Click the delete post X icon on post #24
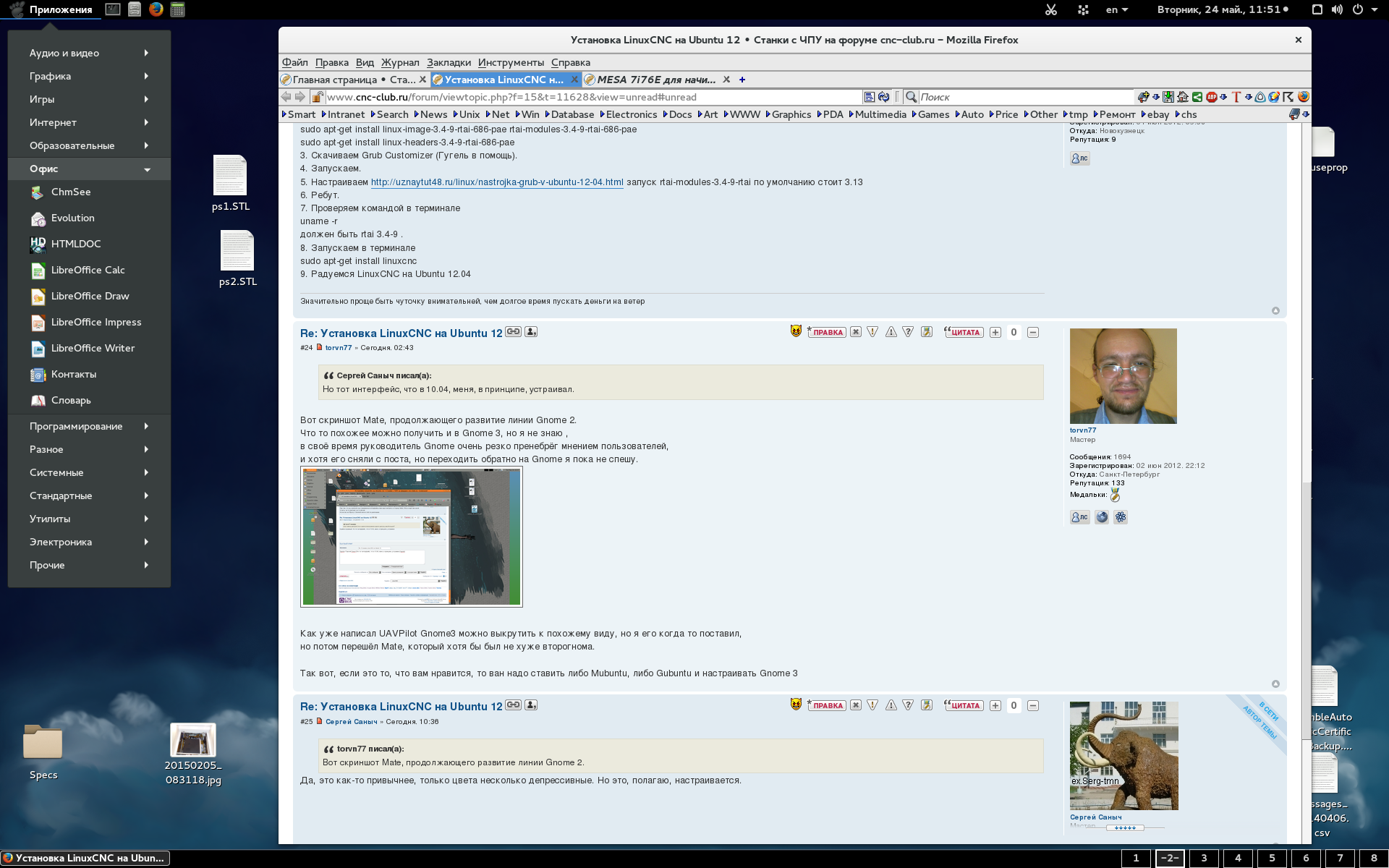 (x=856, y=332)
